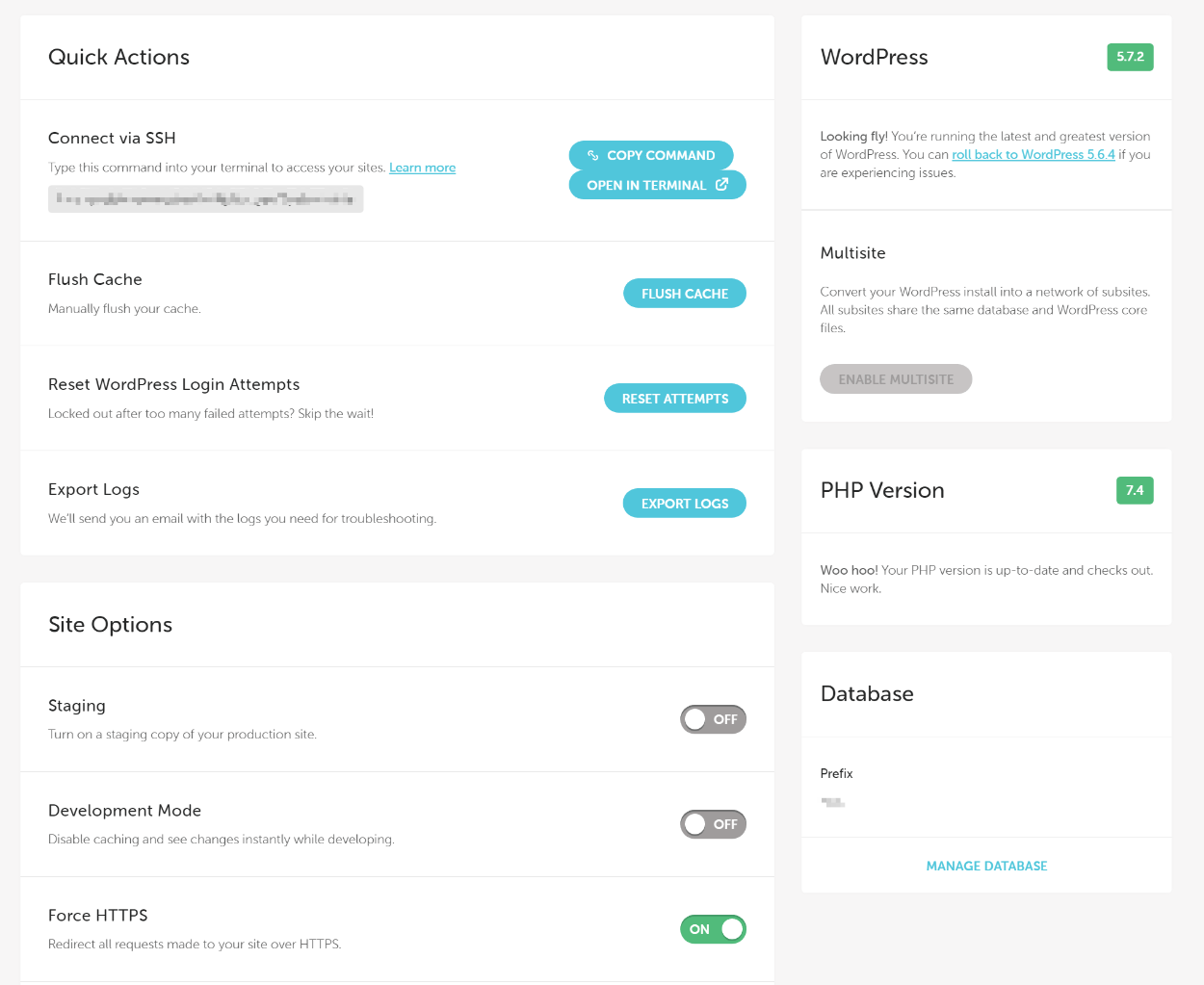Turn on Development Mode switch
Screen dimensions: 1204x985
[x=713, y=824]
